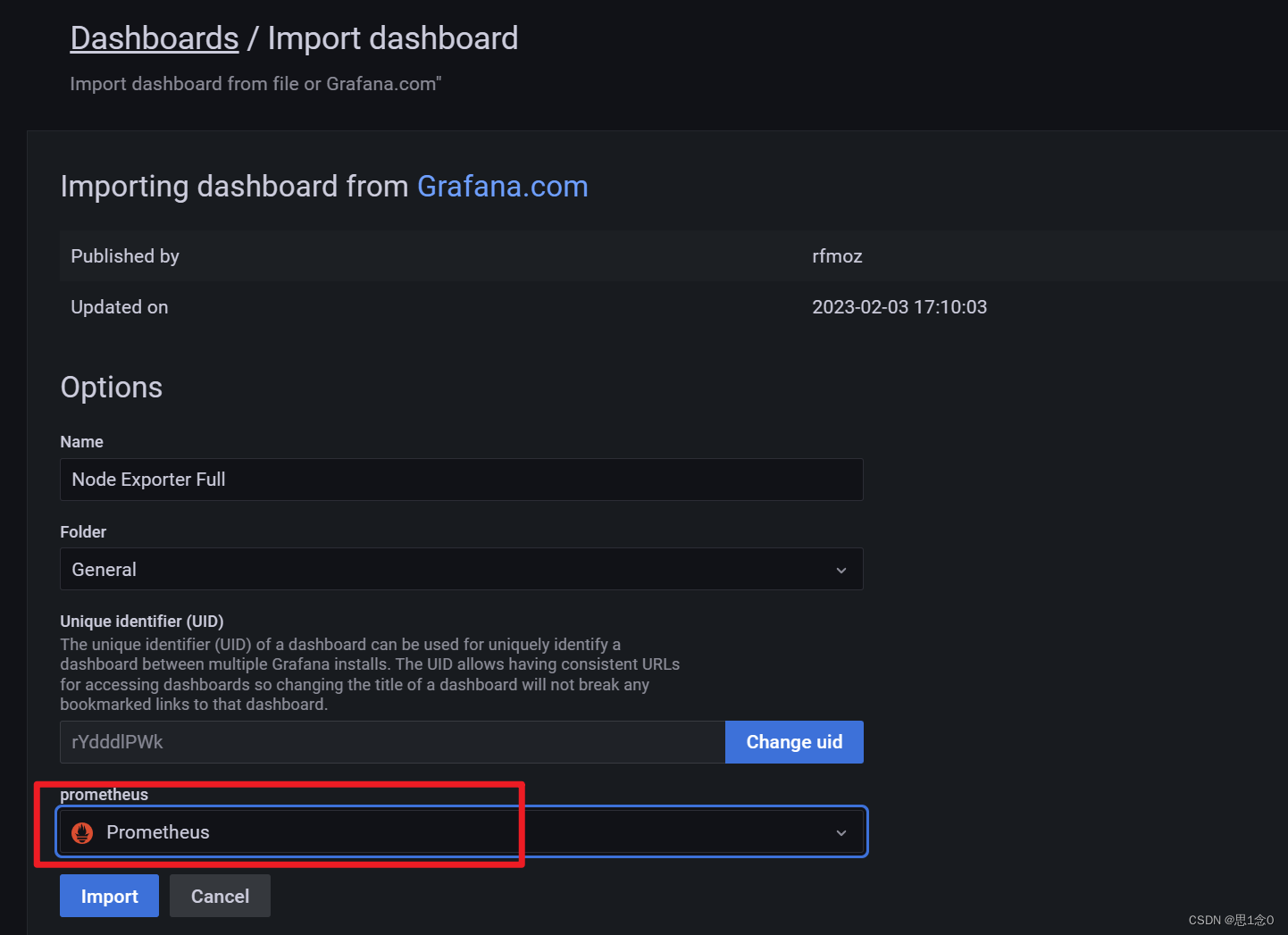
Task: Open the Dashboards breadcrumb link
Action: (155, 38)
